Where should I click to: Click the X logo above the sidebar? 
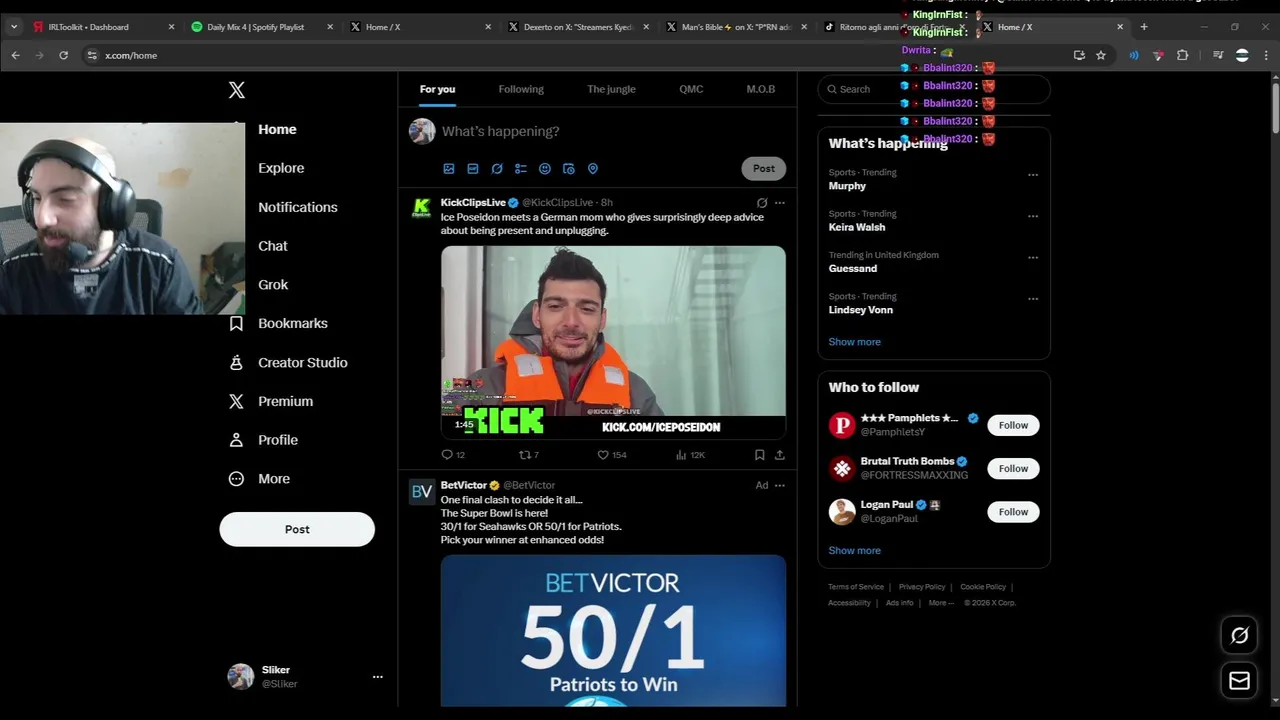pos(236,90)
